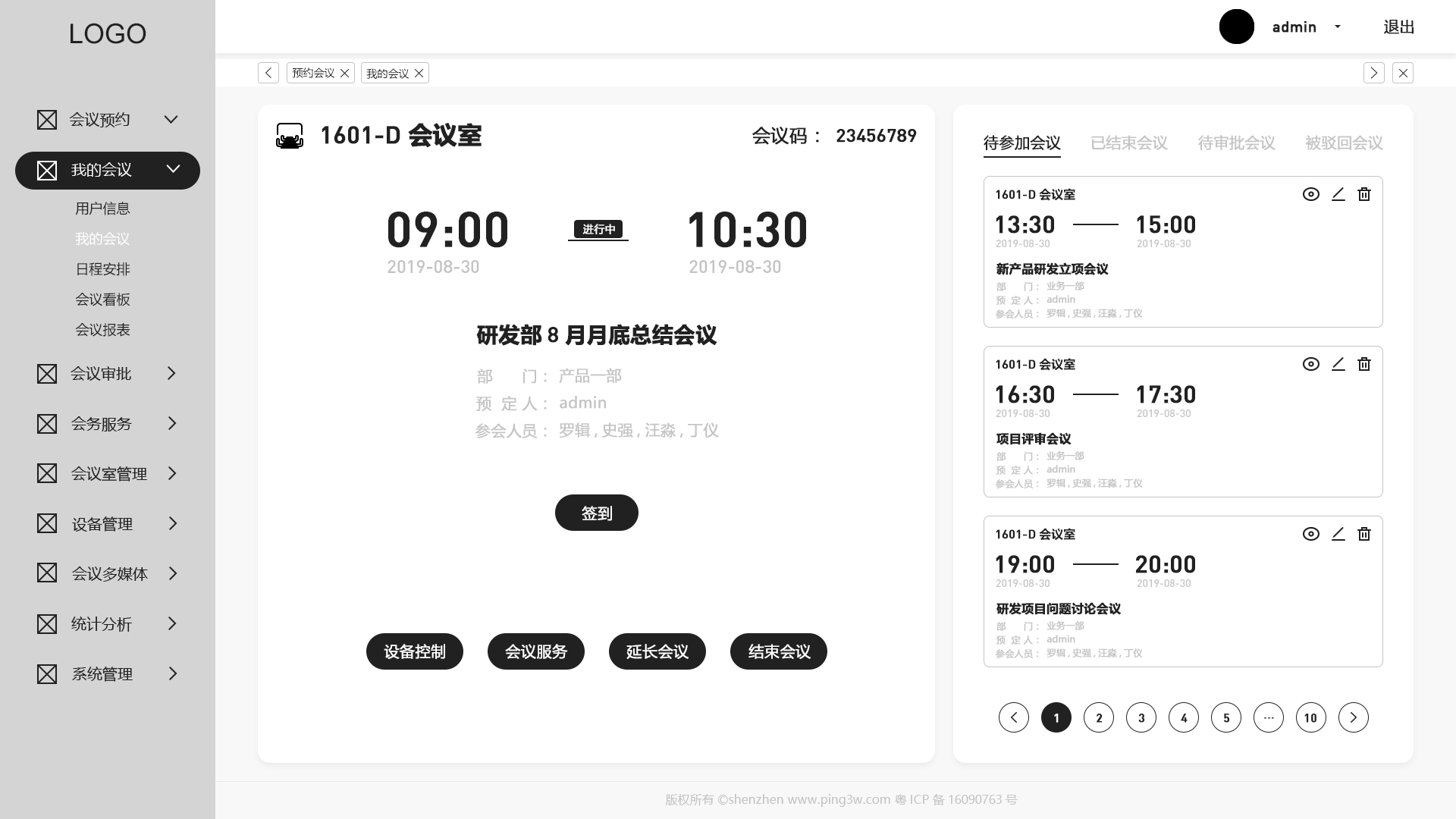Screen dimensions: 1456x819
Task: Click the 签到 check-in button
Action: [x=597, y=513]
